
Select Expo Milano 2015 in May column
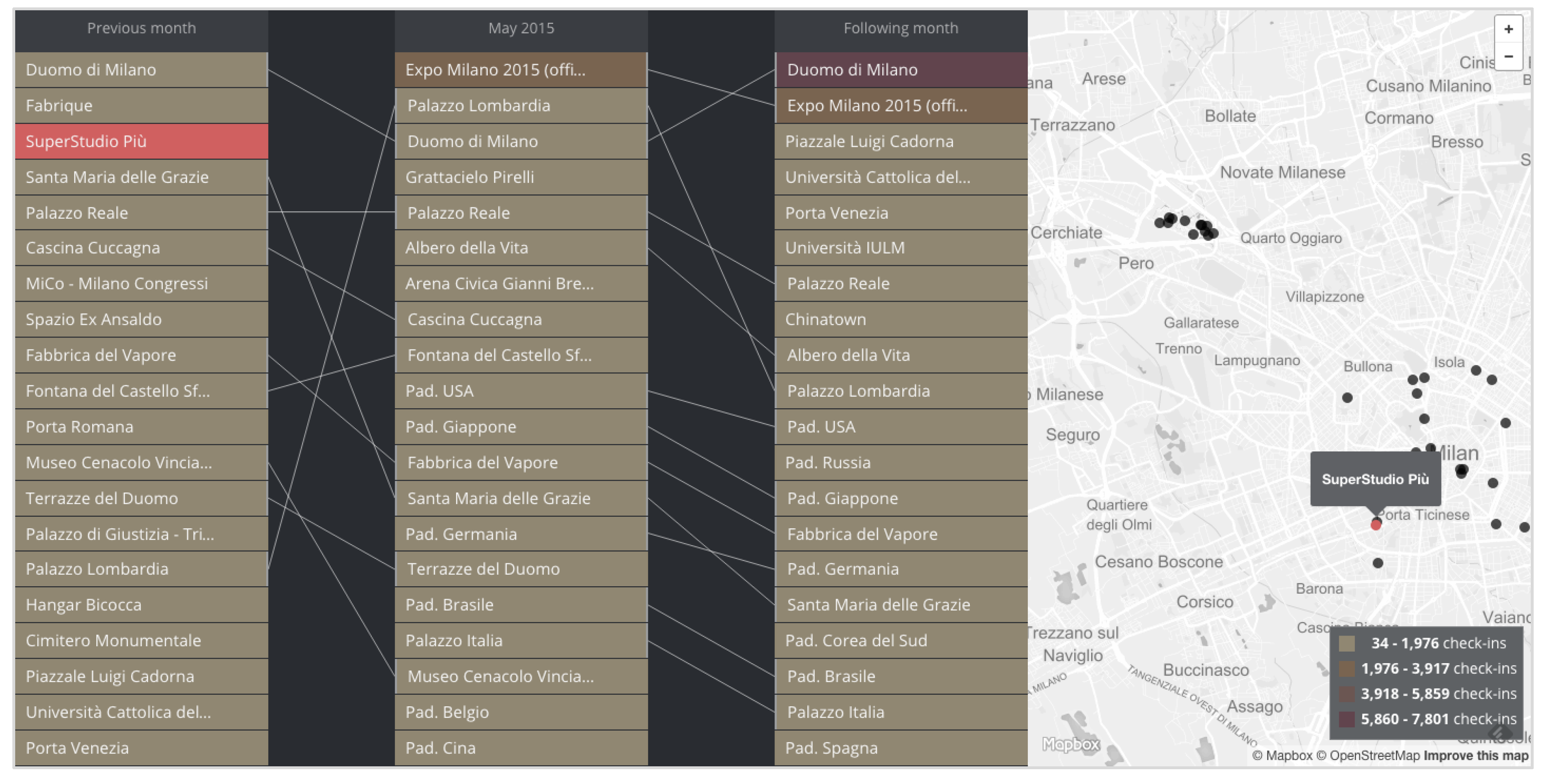tap(520, 69)
